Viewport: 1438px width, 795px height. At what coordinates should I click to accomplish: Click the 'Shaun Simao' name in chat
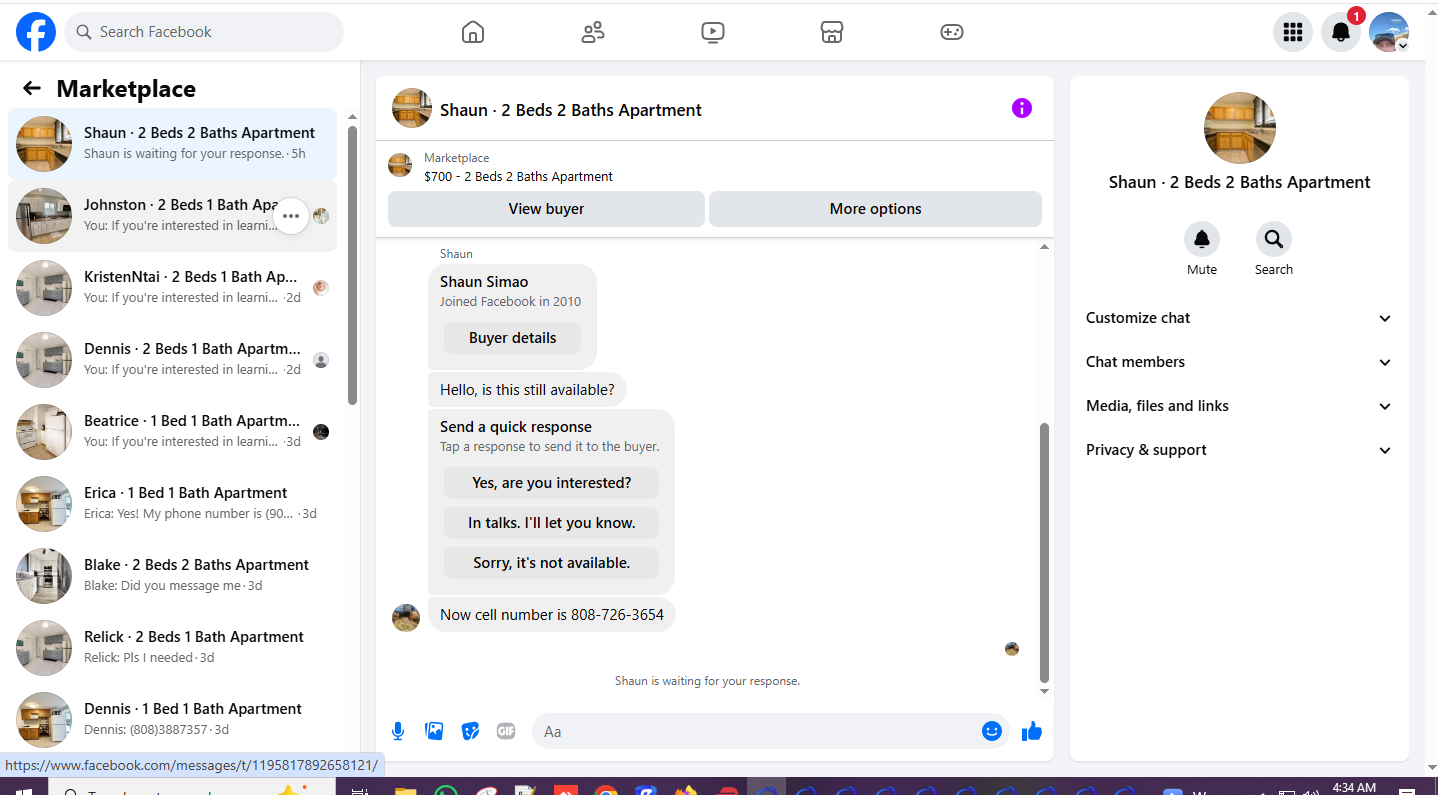pos(484,282)
